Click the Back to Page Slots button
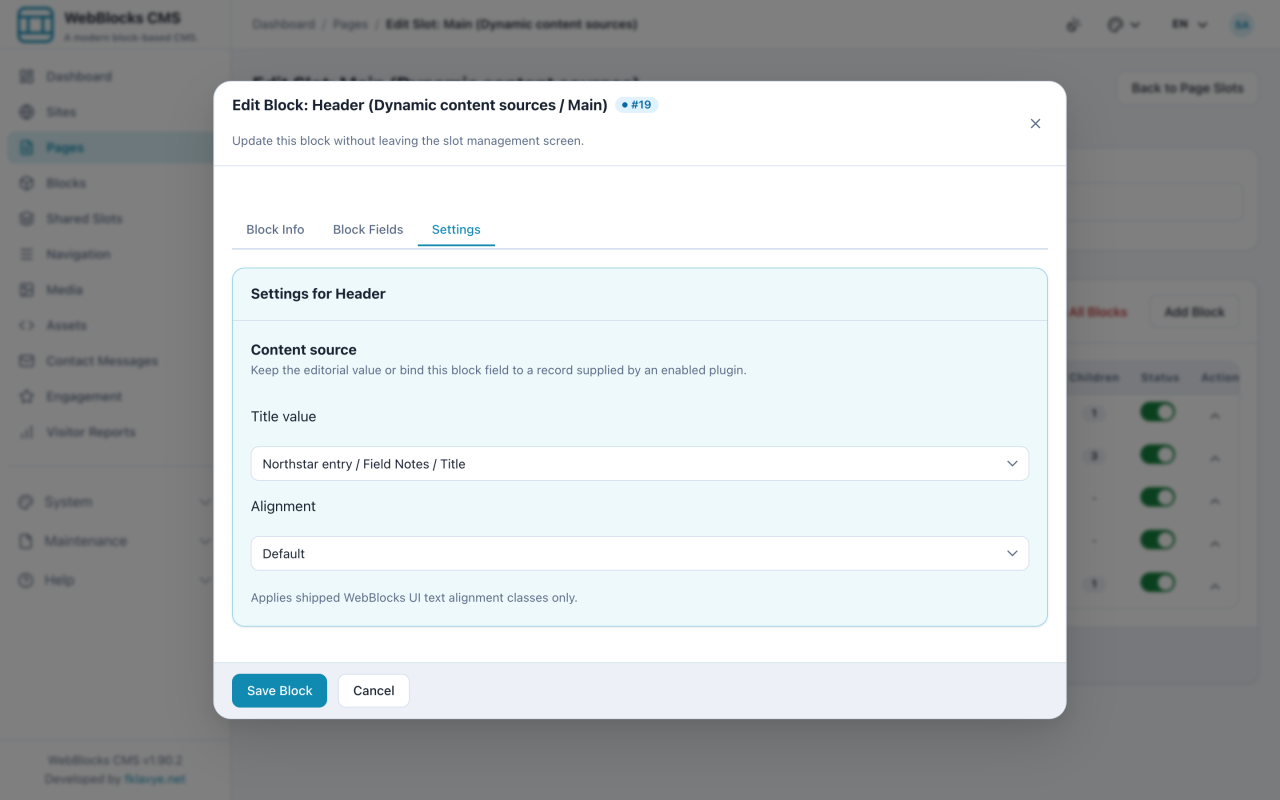The width and height of the screenshot is (1280, 800). (x=1187, y=88)
